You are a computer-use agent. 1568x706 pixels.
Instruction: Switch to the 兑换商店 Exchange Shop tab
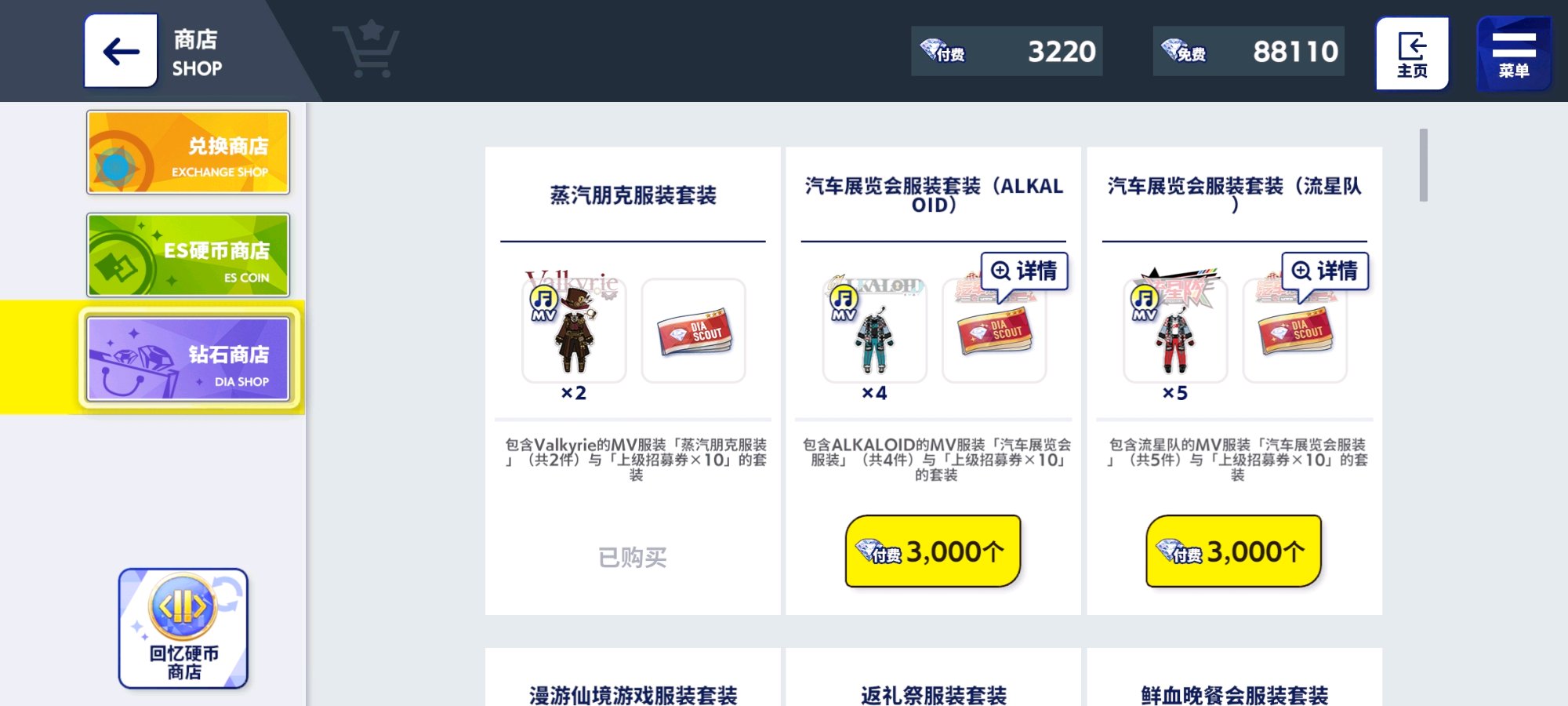pos(188,152)
